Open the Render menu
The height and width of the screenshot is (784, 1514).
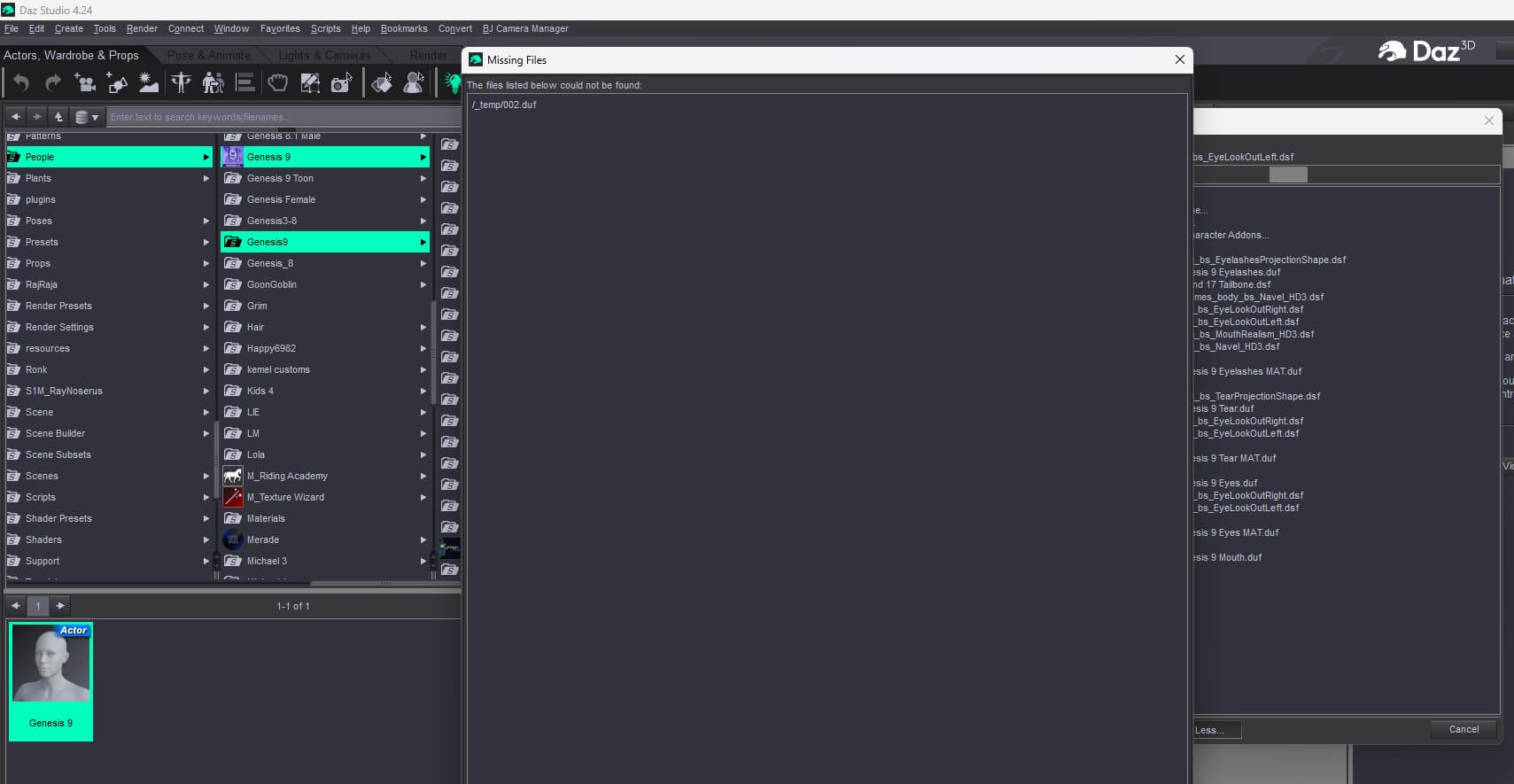click(x=142, y=28)
